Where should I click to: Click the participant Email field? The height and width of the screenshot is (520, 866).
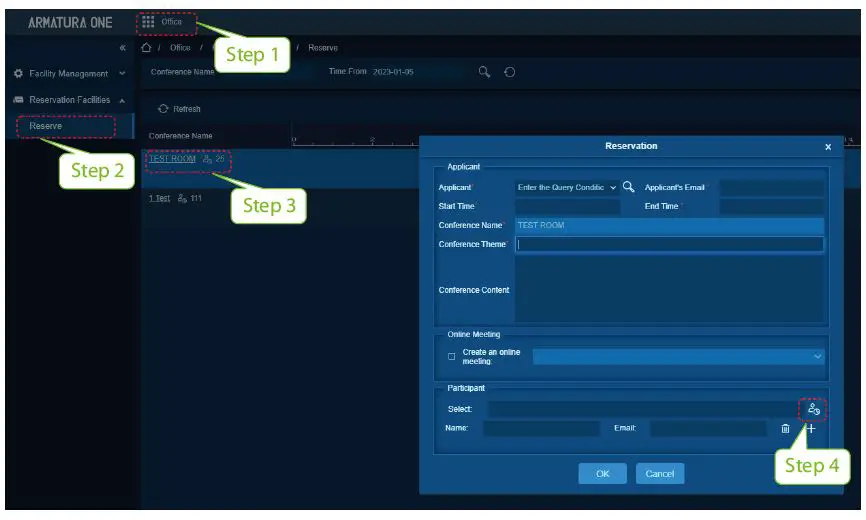(x=709, y=428)
